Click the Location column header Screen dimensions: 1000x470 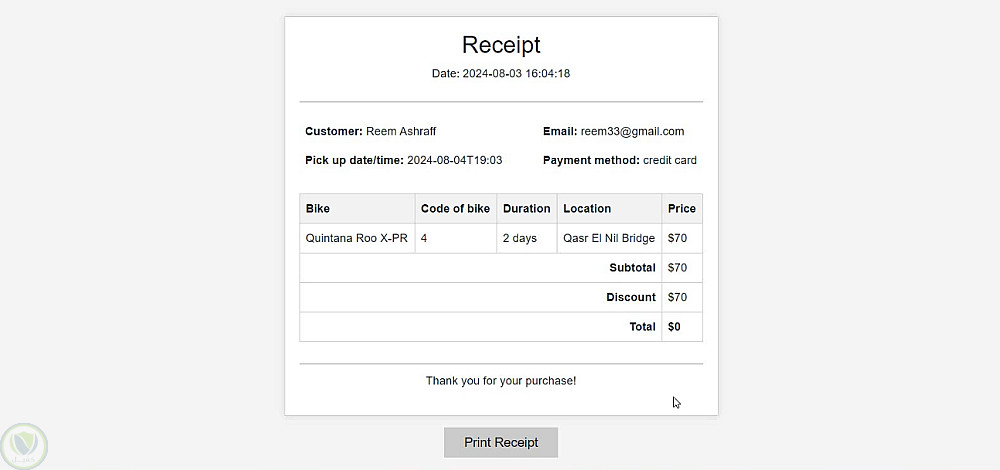pyautogui.click(x=587, y=209)
